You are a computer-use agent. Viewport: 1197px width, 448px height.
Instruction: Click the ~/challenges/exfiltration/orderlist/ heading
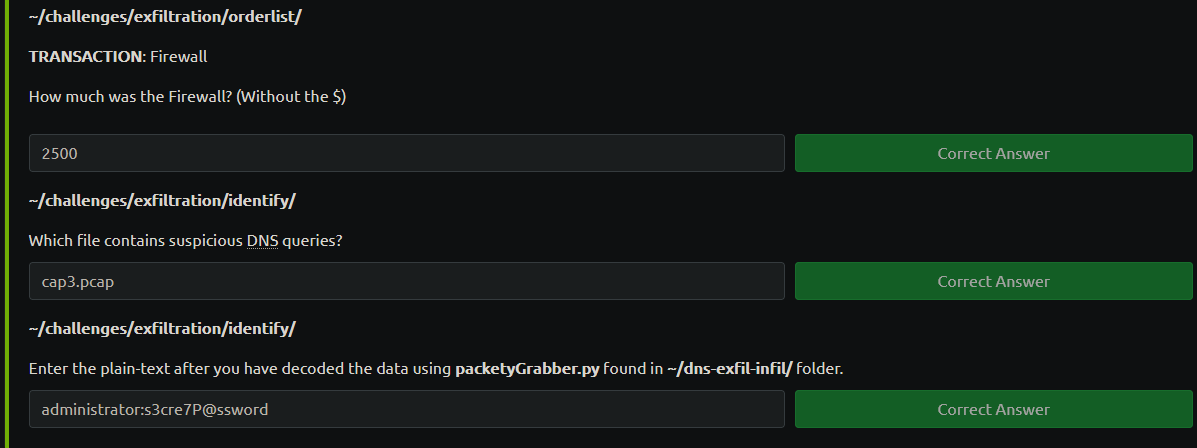(165, 17)
